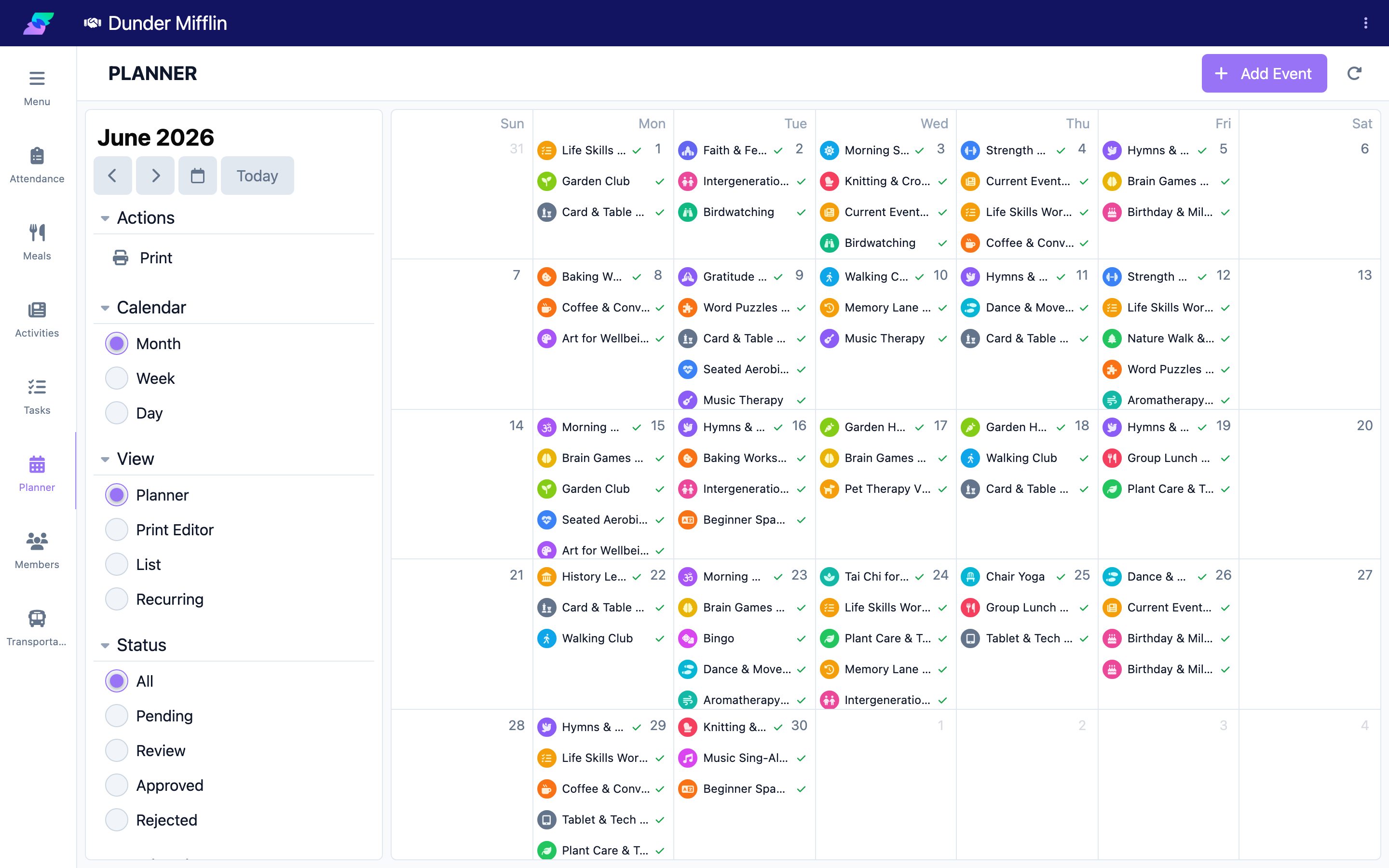Go to next month arrow

click(x=156, y=176)
